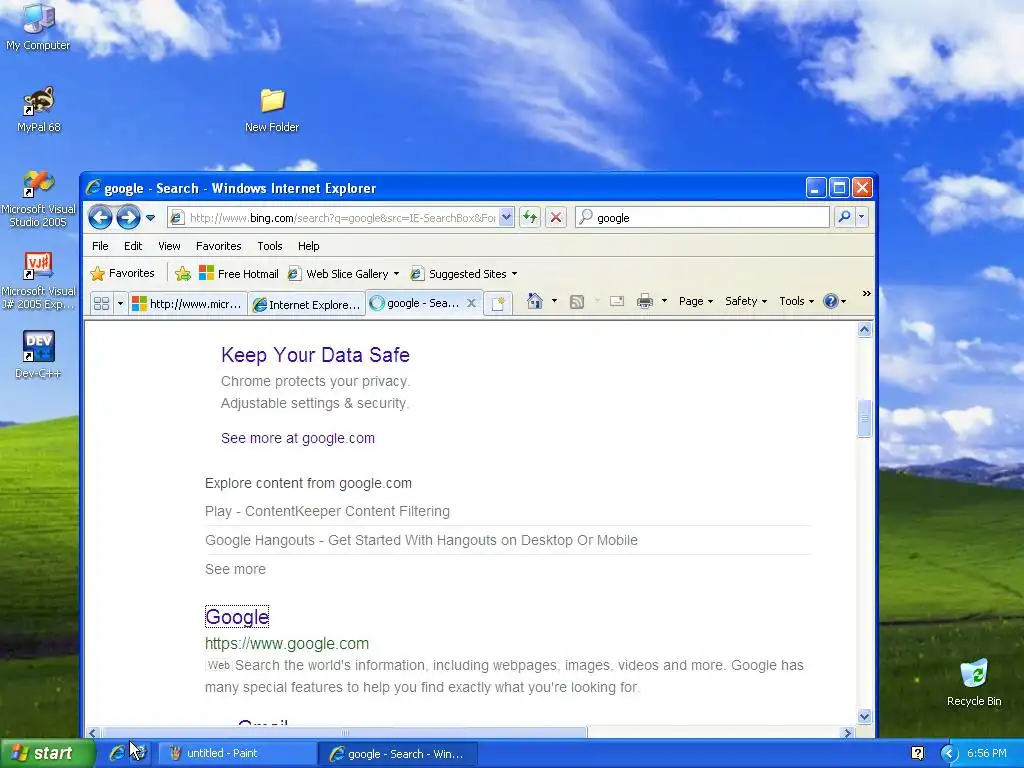The height and width of the screenshot is (768, 1024).
Task: Click the vertical scrollbar thumb
Action: [x=864, y=418]
